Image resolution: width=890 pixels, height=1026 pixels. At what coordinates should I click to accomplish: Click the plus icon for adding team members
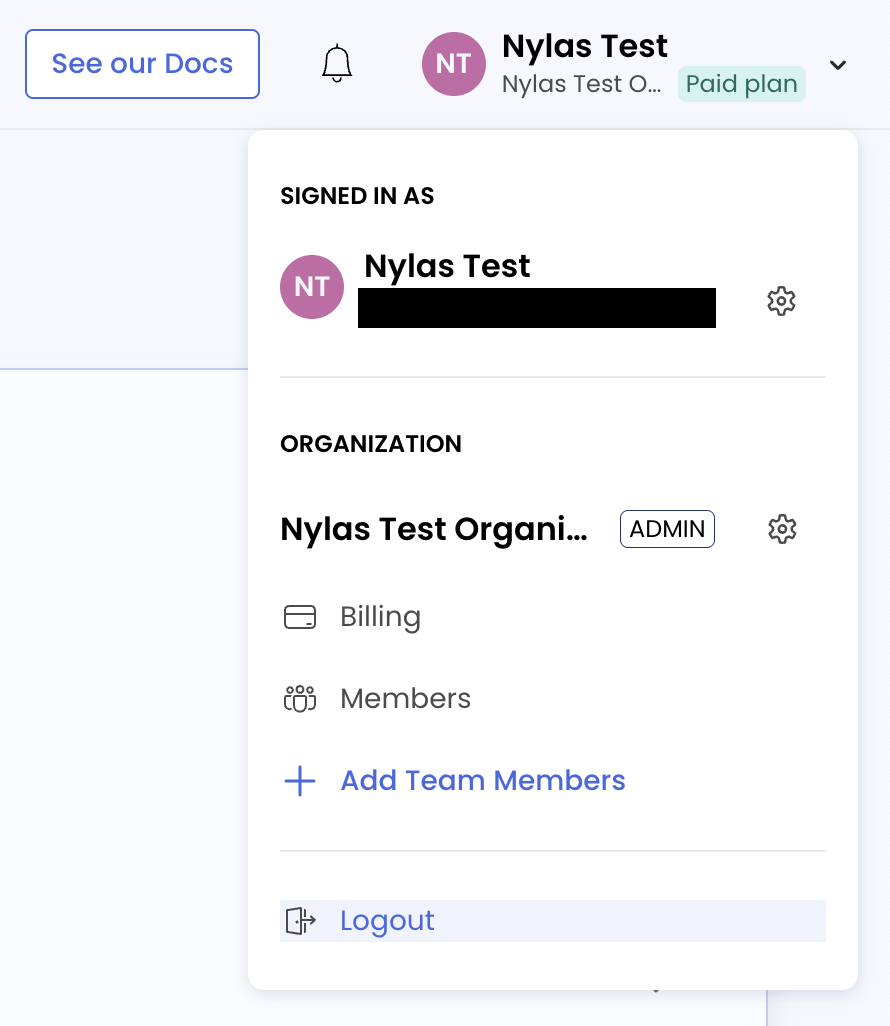[300, 781]
